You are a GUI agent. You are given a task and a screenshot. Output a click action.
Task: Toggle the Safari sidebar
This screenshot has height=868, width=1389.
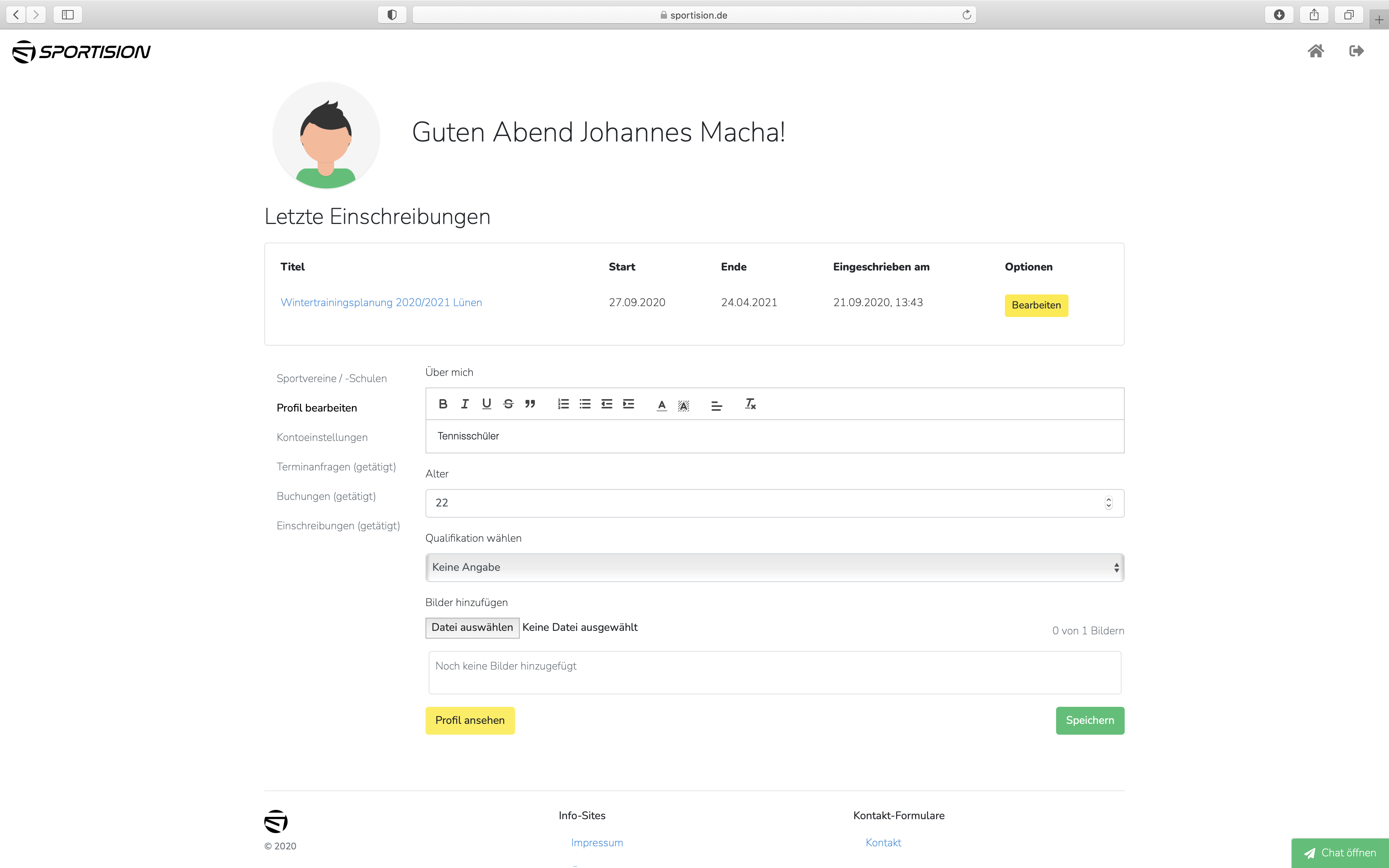(68, 15)
